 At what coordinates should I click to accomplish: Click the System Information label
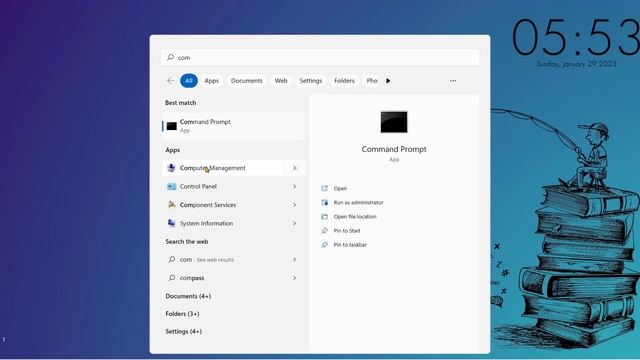click(206, 223)
